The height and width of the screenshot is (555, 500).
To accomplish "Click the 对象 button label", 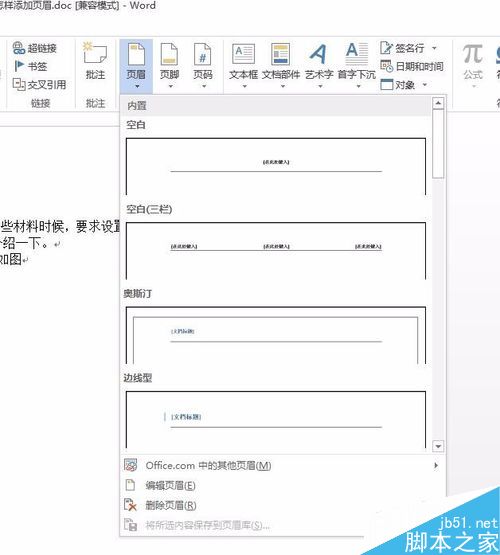I will click(405, 85).
